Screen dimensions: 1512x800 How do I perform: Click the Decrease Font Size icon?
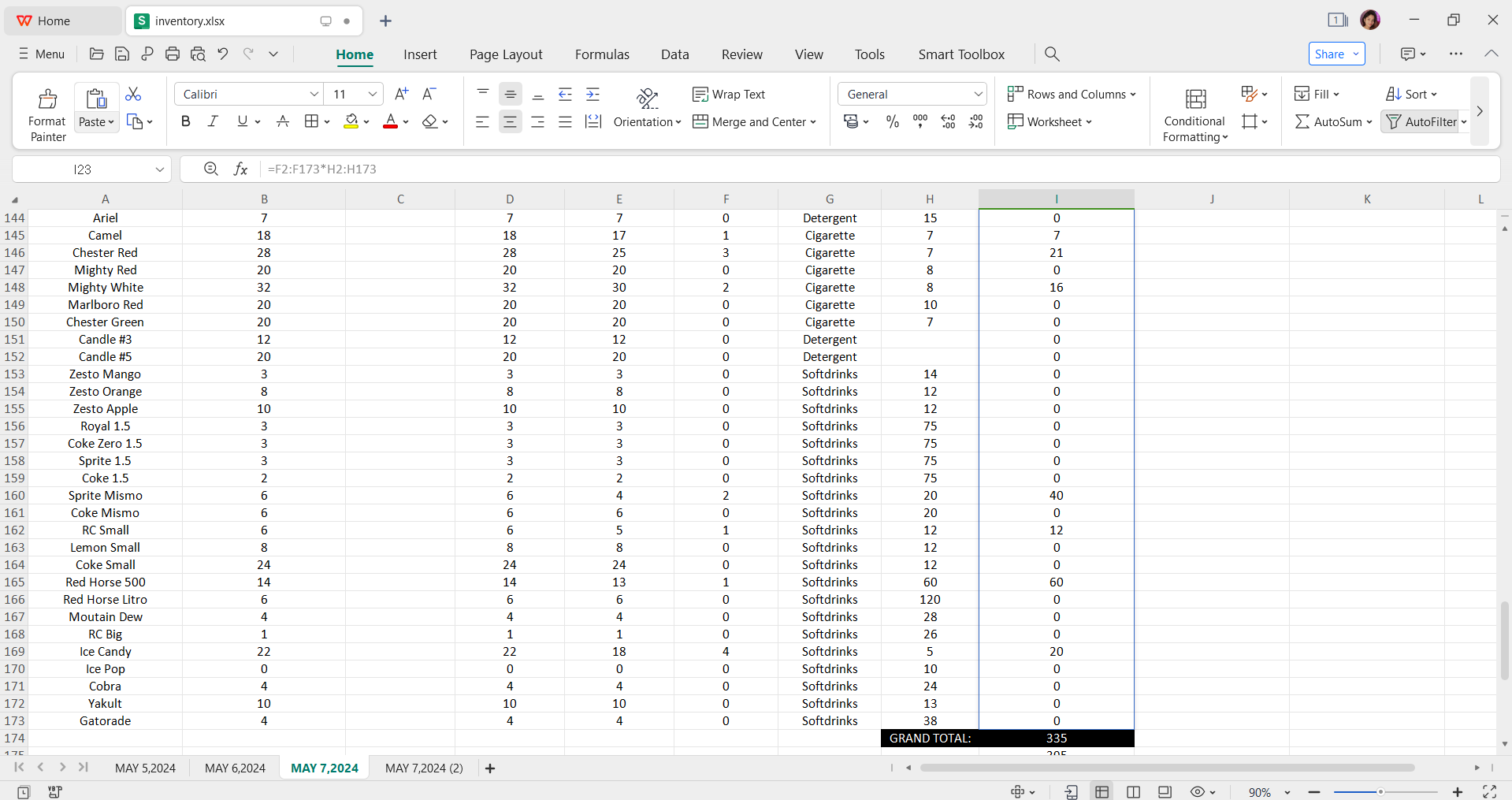[x=429, y=94]
